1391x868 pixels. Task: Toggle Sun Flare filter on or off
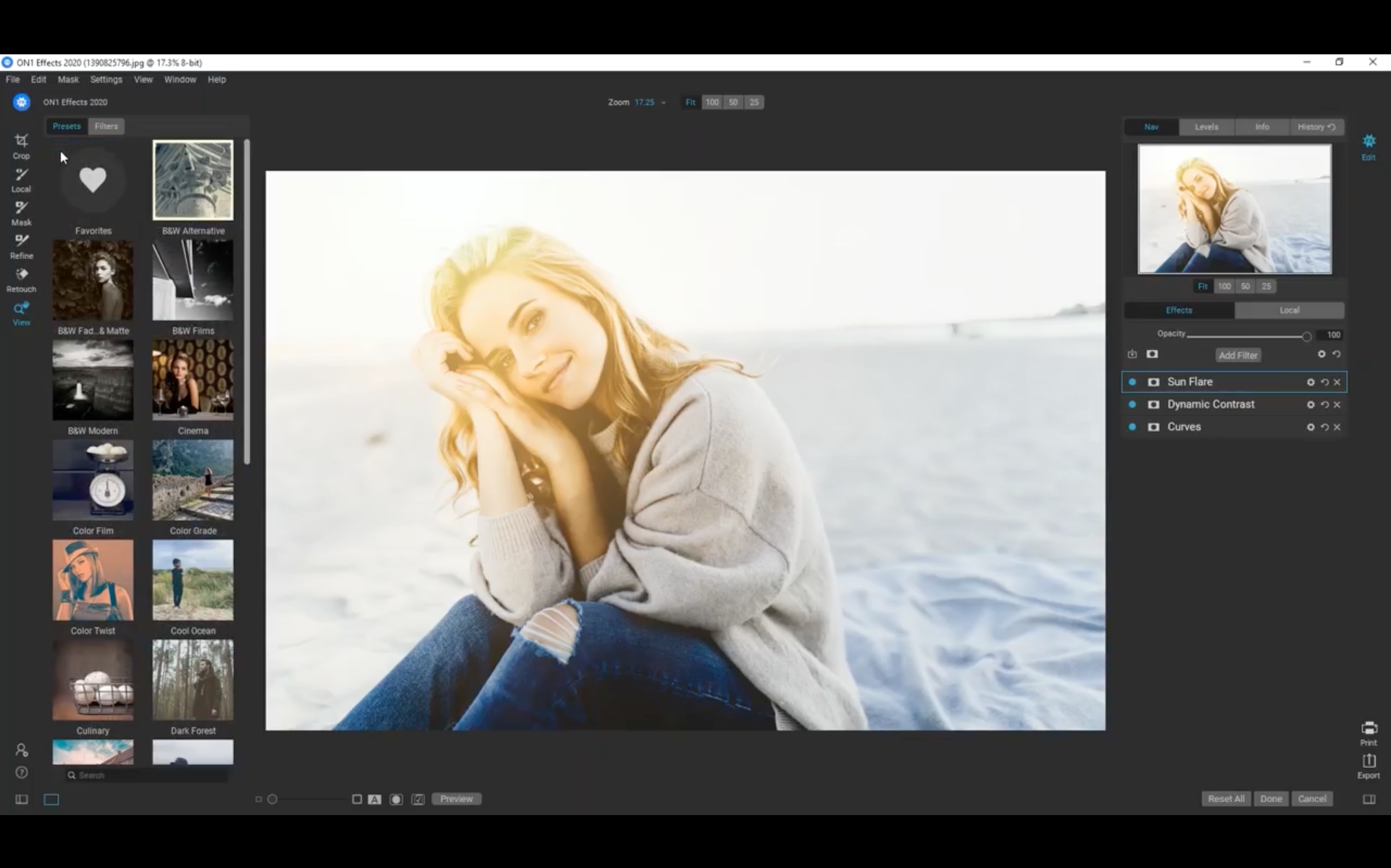[x=1132, y=383]
